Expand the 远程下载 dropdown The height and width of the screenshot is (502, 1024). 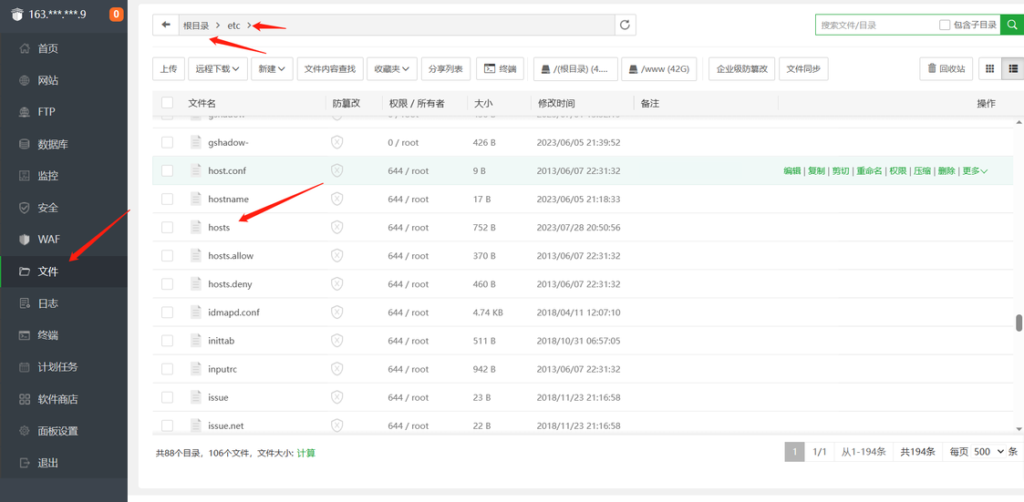pos(218,69)
